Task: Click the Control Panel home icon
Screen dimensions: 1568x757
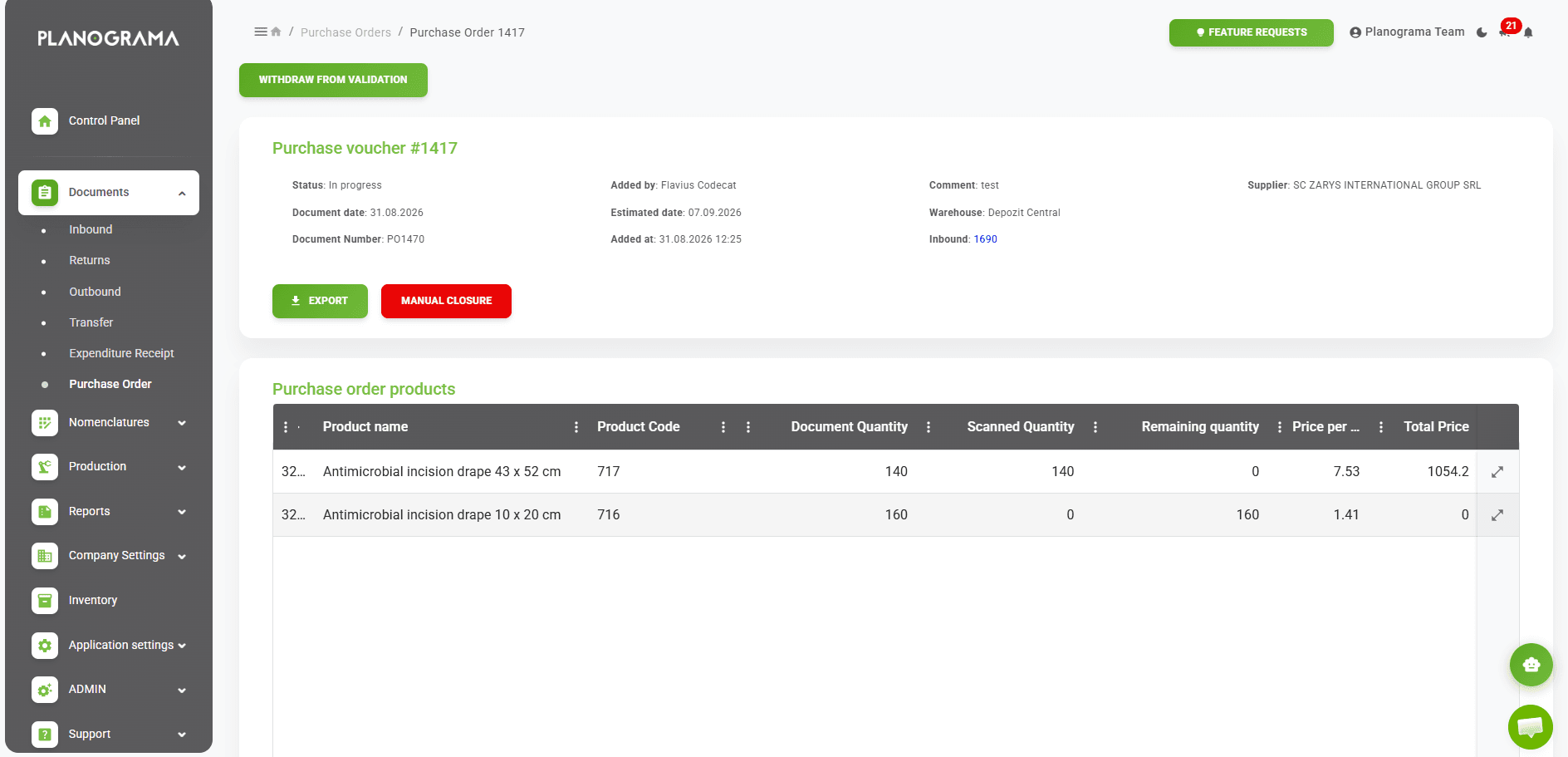Action: (45, 121)
